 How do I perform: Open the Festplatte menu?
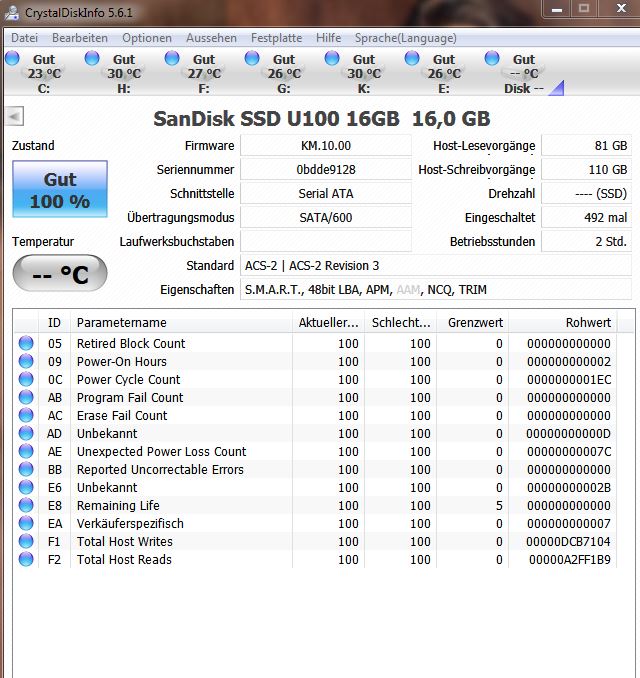pyautogui.click(x=276, y=38)
